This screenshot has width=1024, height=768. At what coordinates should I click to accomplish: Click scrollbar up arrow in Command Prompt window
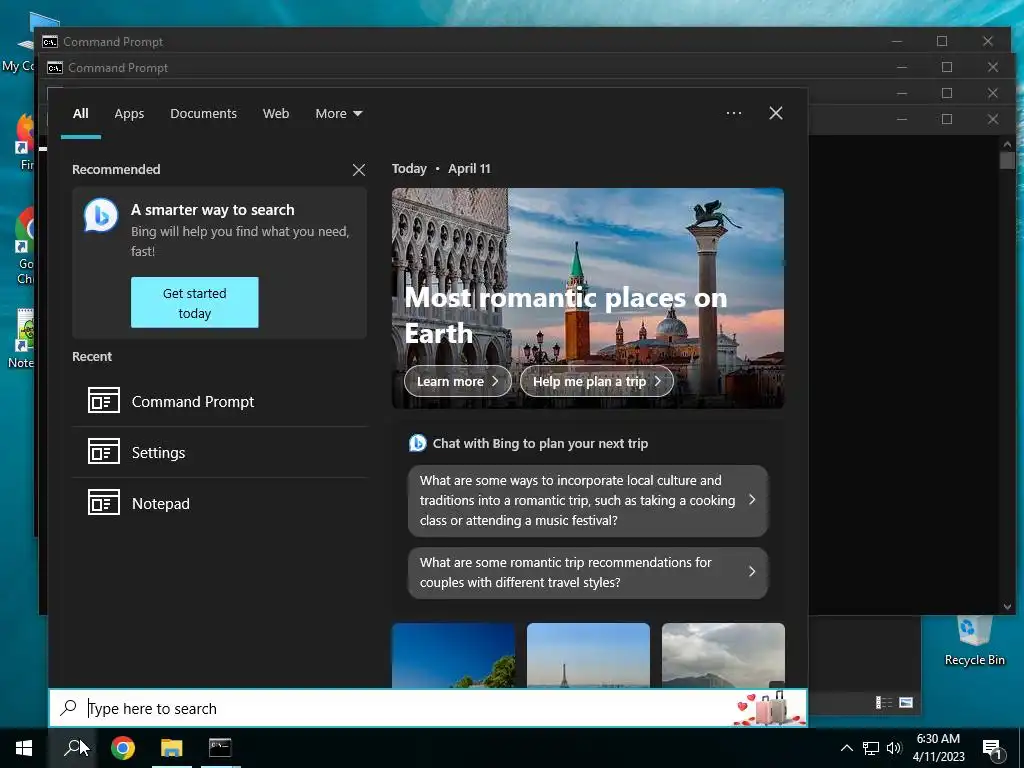[x=1007, y=144]
